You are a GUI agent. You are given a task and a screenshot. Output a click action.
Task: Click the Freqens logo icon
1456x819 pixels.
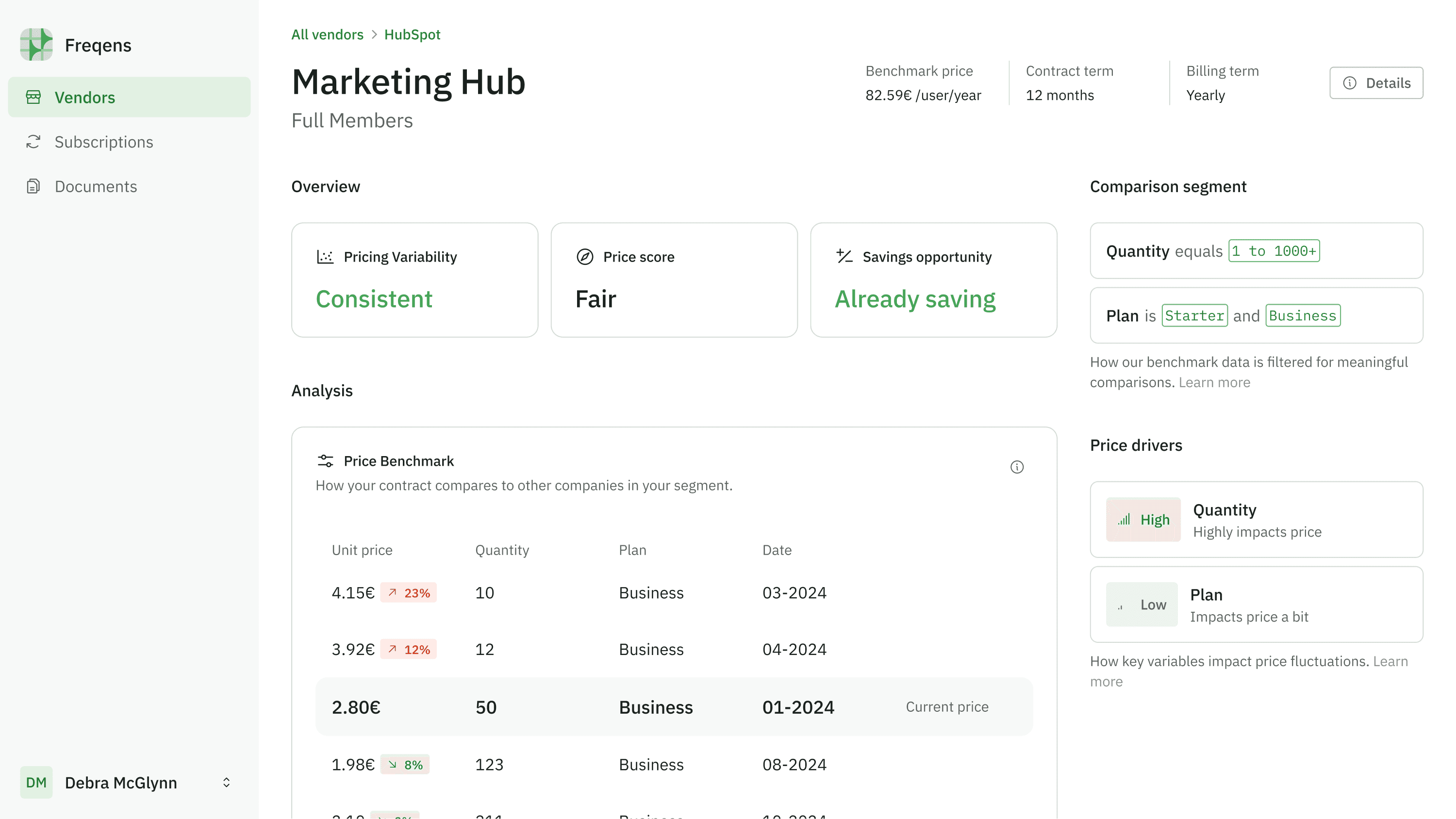coord(36,45)
